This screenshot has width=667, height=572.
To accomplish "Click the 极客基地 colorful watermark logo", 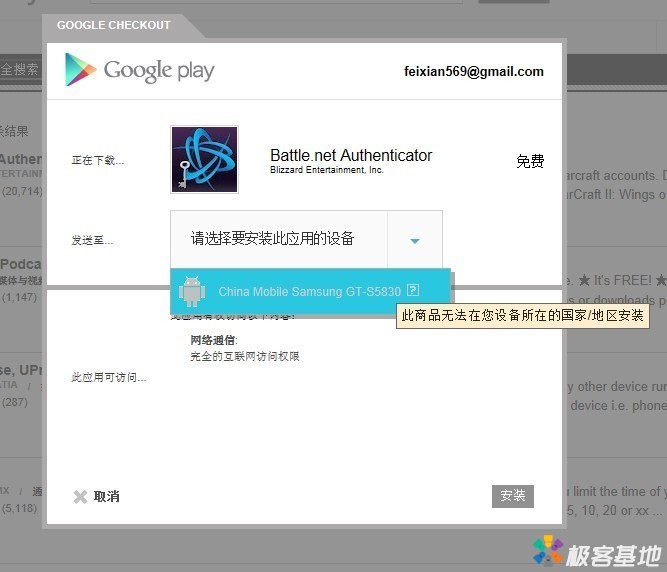I will 547,551.
